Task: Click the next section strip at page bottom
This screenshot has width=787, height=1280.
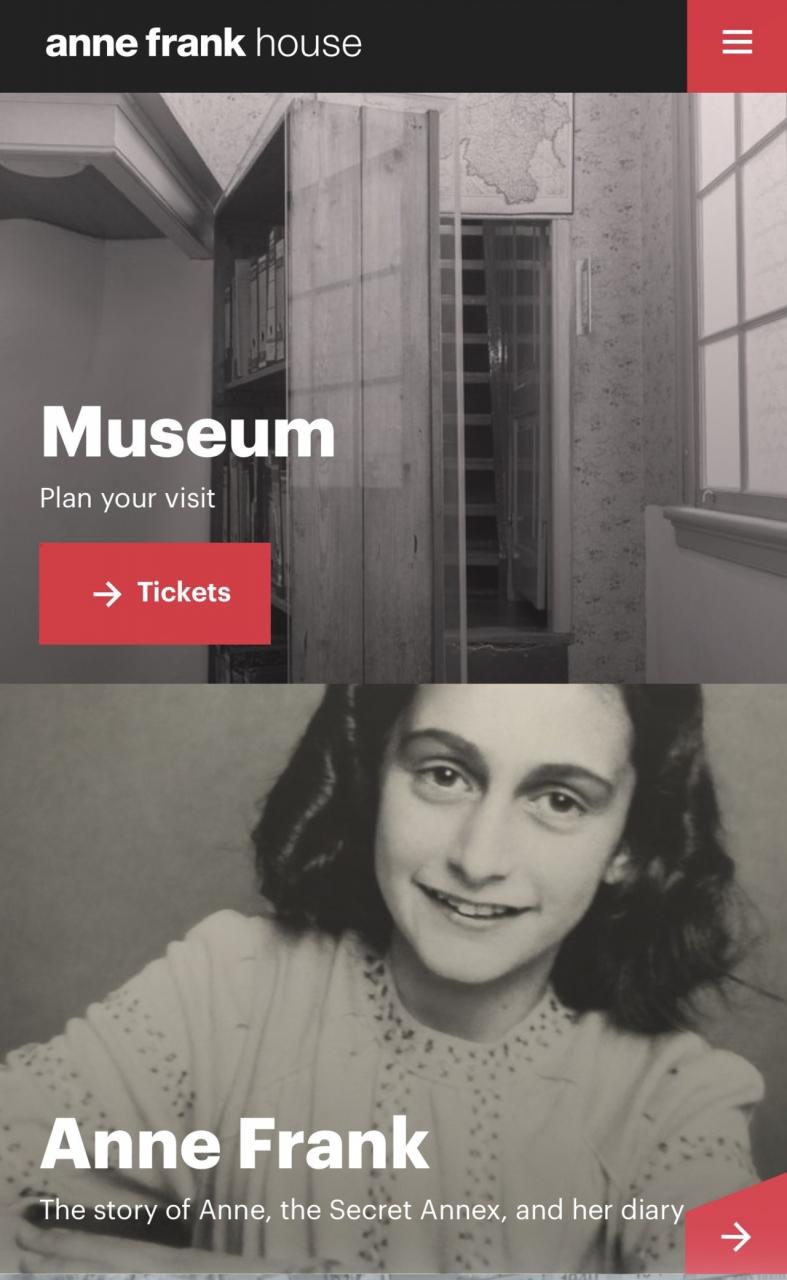Action: (393, 1277)
